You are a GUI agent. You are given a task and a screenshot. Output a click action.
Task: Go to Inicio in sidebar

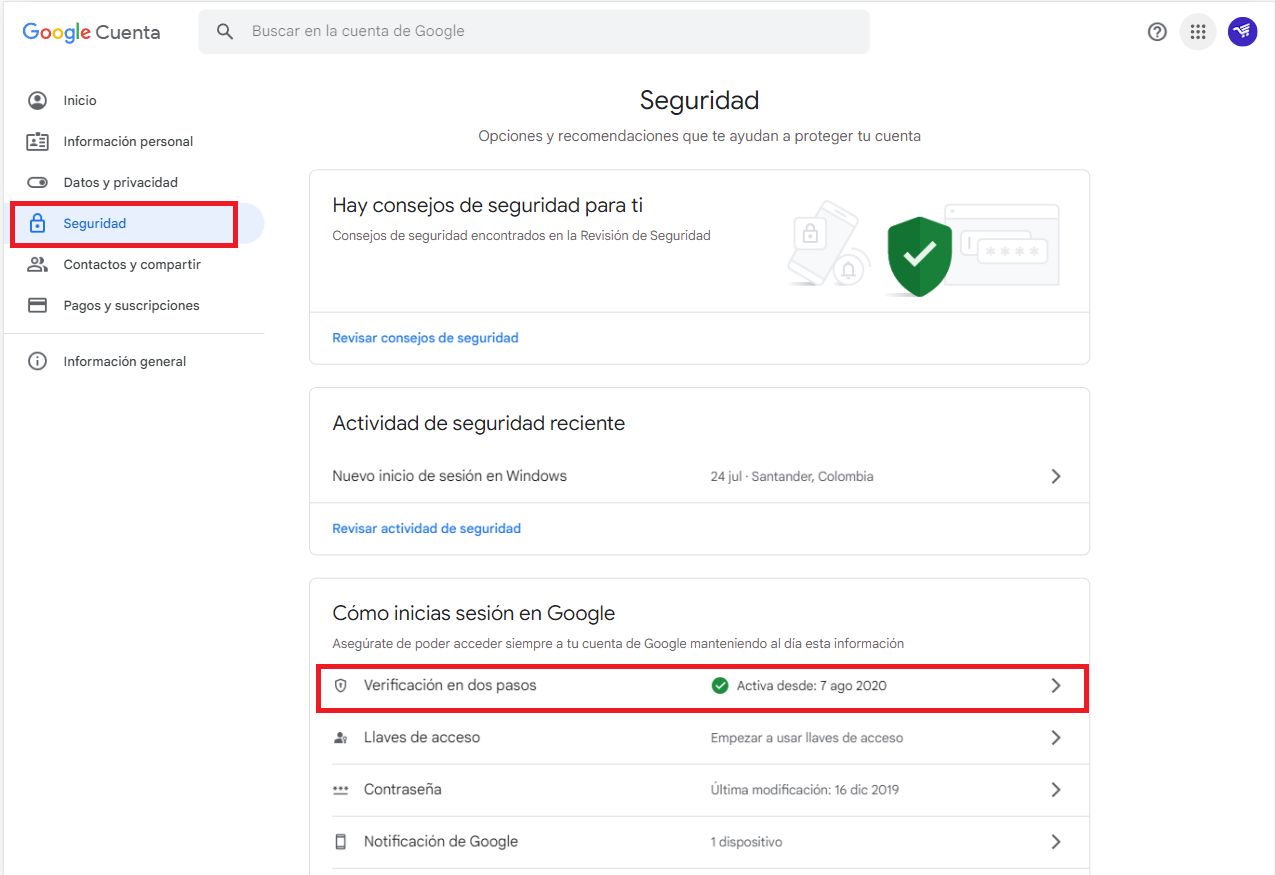coord(80,101)
